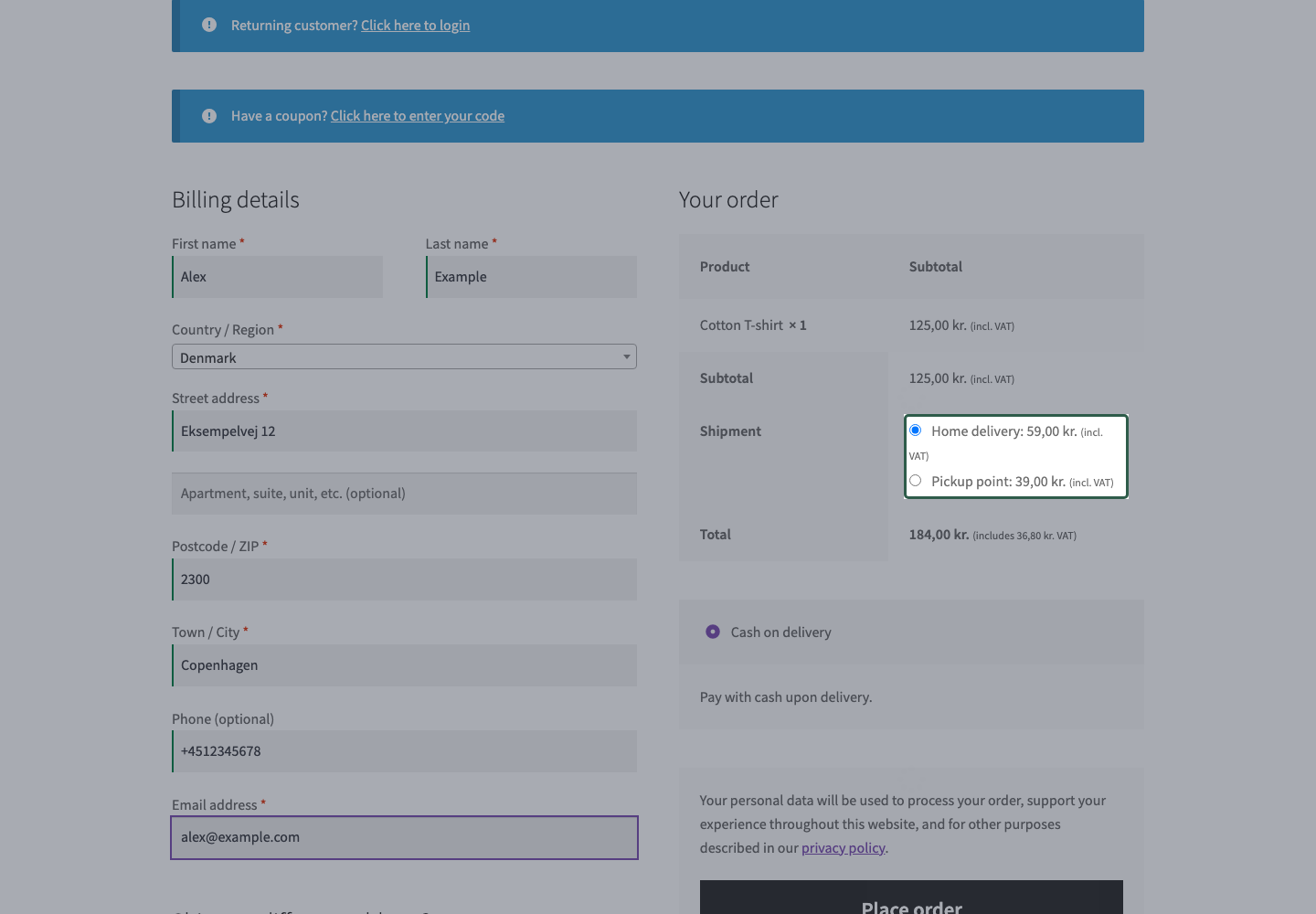Click the 'Cotton T-shirt × 1' product text
Image resolution: width=1316 pixels, height=914 pixels.
tap(753, 325)
